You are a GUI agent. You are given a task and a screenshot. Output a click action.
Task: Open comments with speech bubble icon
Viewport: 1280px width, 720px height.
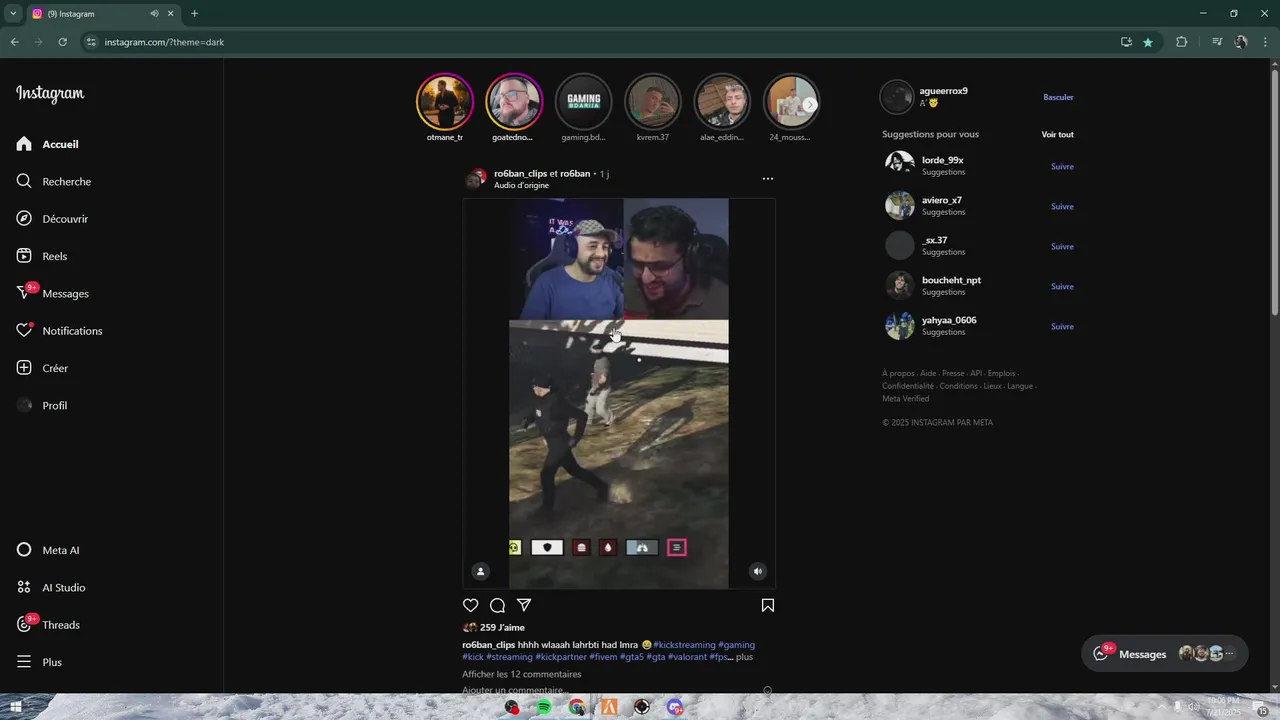click(x=497, y=605)
